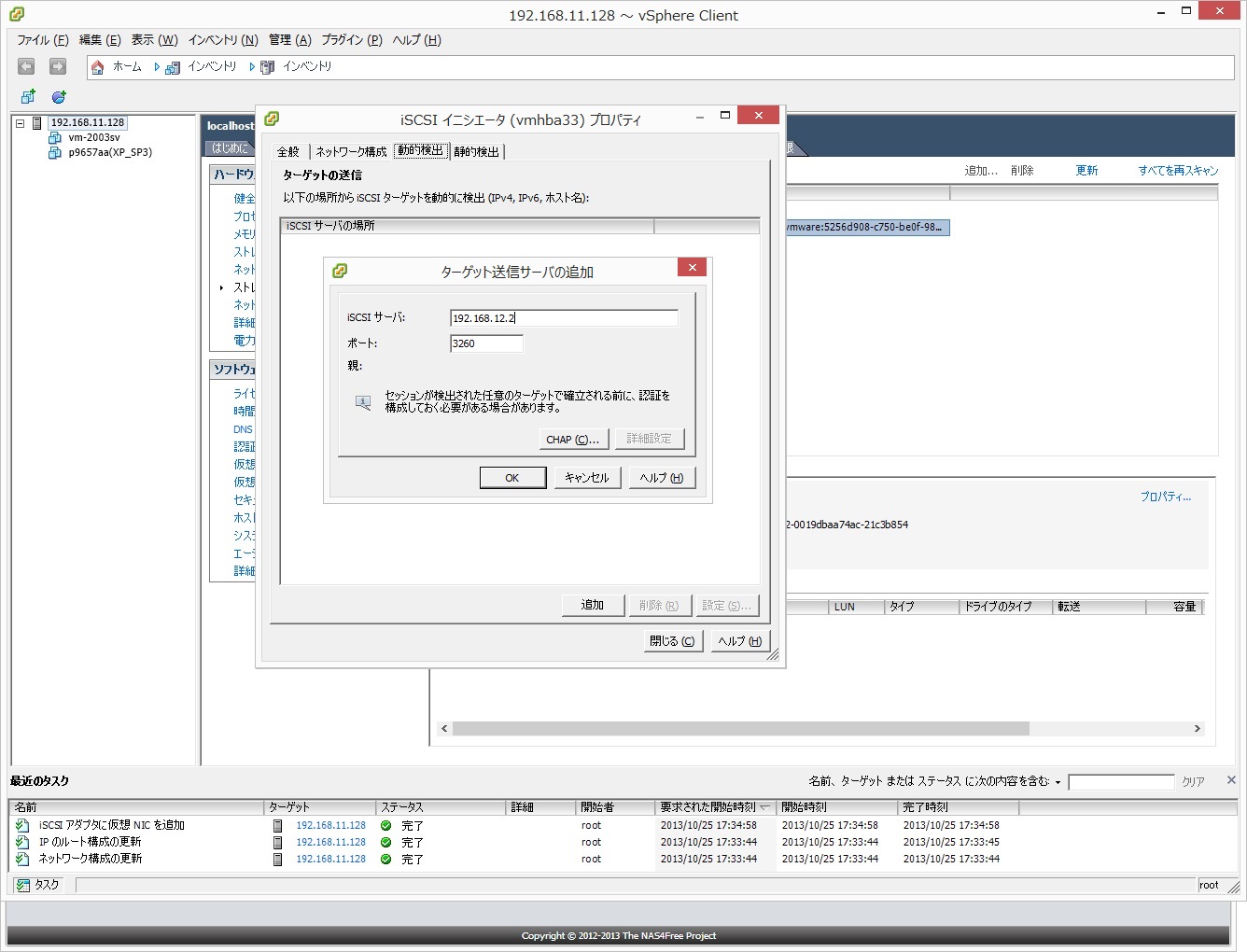This screenshot has width=1247, height=952.
Task: Click the タスク icon in the status bar
Action: point(23,885)
